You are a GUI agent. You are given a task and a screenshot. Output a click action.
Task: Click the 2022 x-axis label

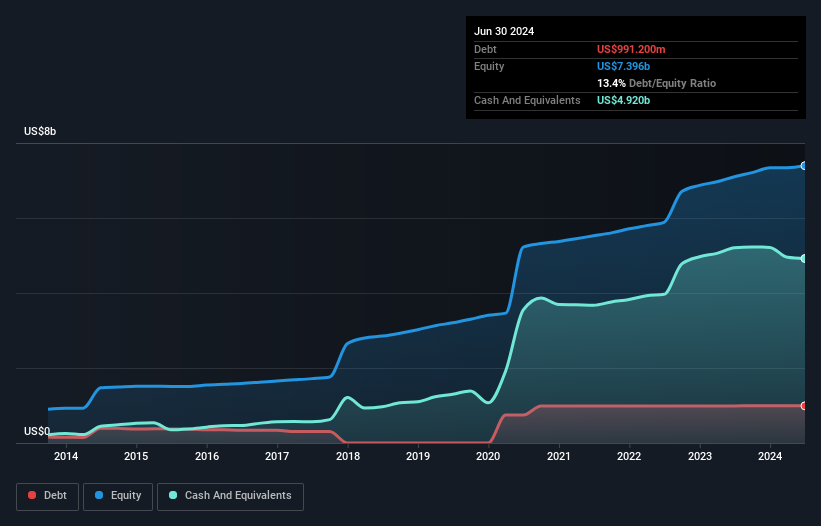[629, 456]
